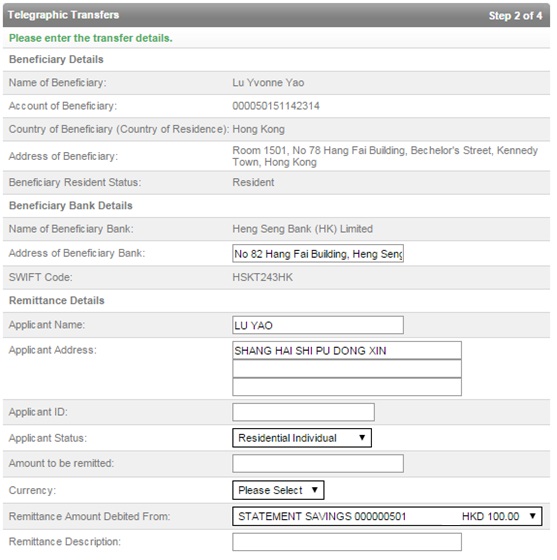Screen dimensions: 557x560
Task: Click the 'Remittance Description:' label
Action: click(65, 542)
